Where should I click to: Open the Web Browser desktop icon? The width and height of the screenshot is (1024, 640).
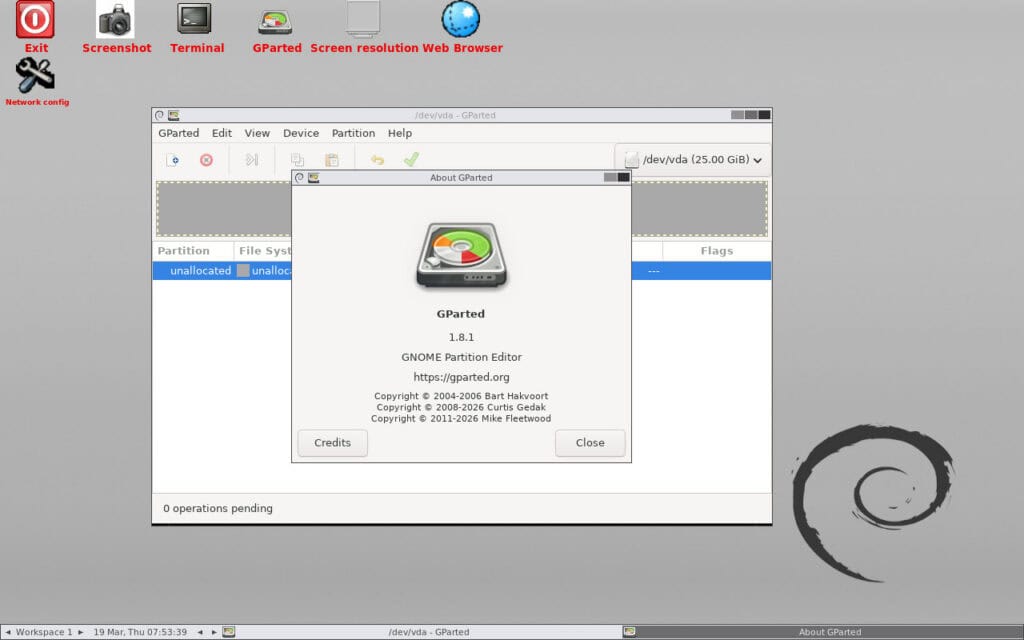pyautogui.click(x=461, y=18)
